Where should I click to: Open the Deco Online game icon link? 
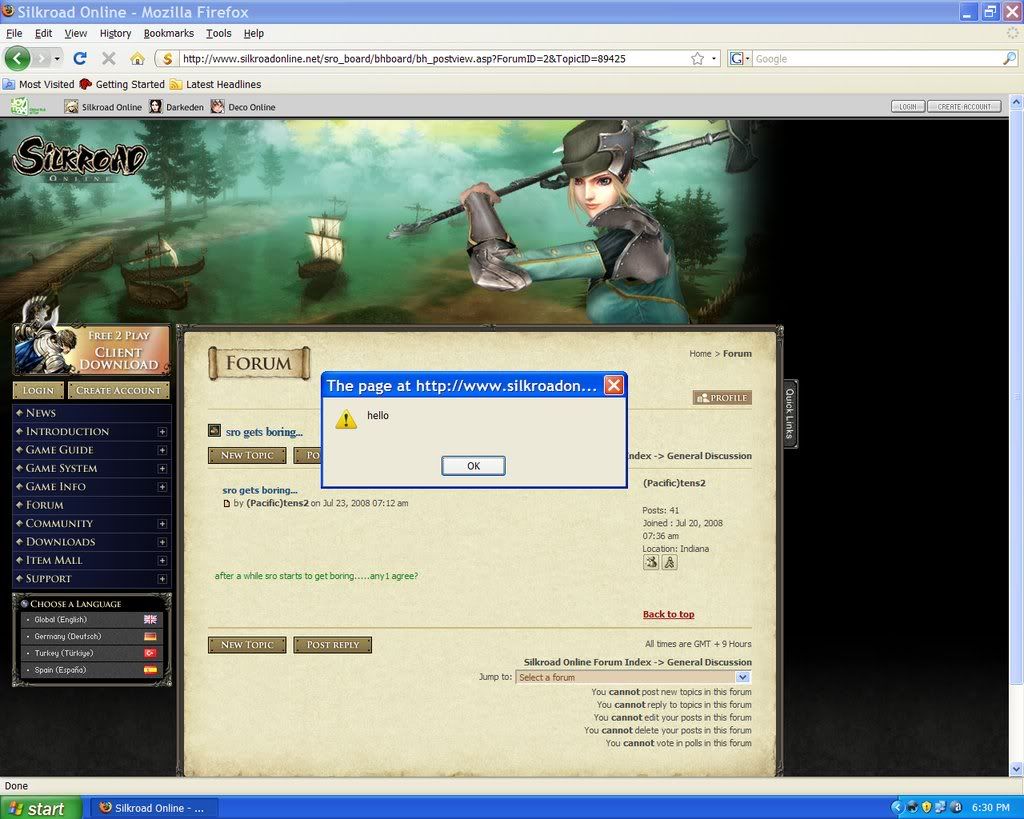point(217,106)
